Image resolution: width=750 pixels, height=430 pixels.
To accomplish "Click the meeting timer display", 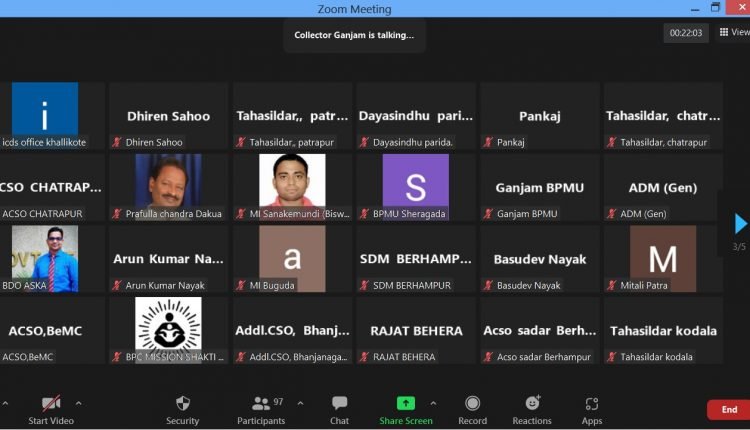I will pyautogui.click(x=686, y=33).
